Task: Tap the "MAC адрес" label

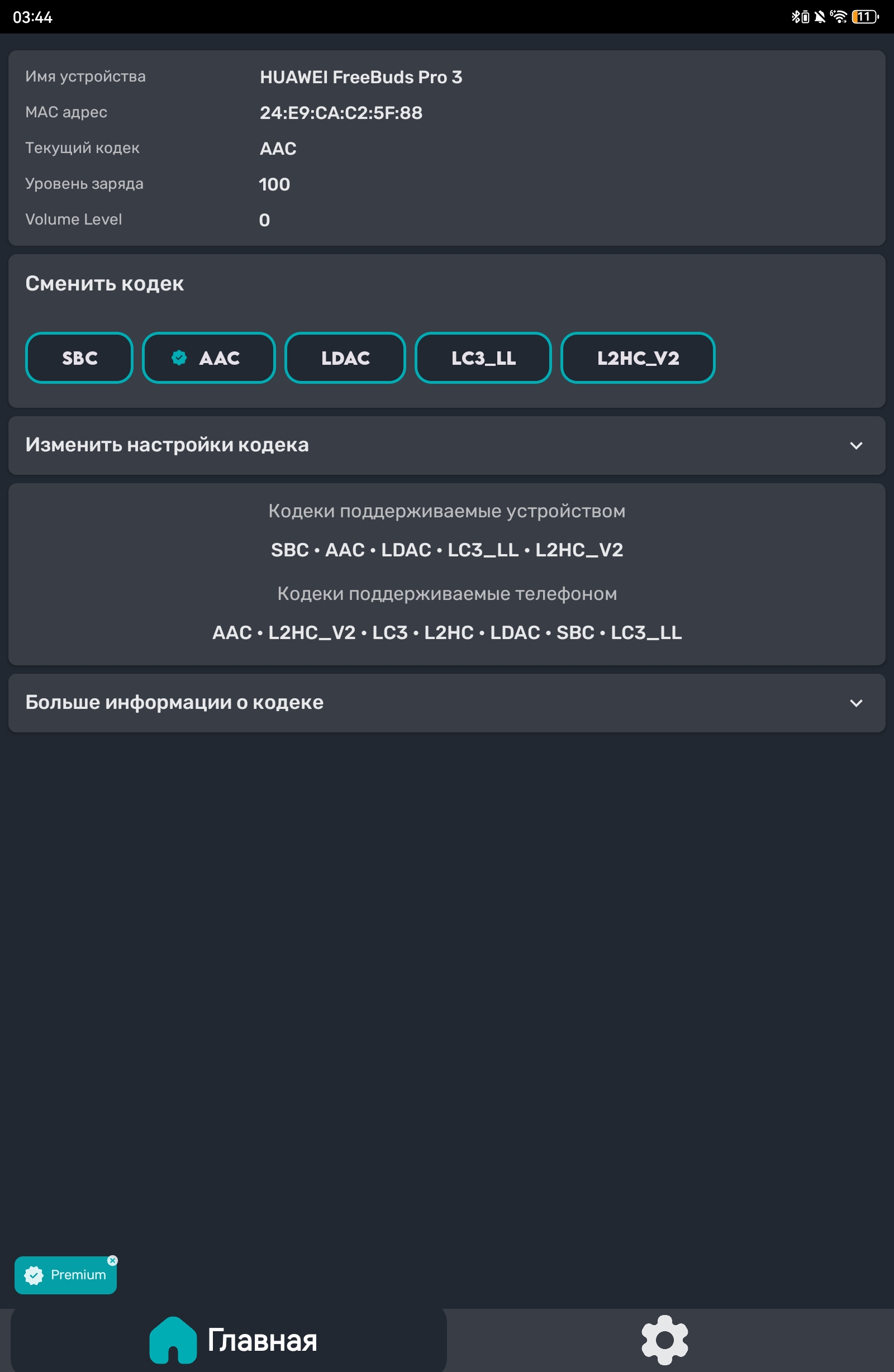Action: [x=66, y=112]
